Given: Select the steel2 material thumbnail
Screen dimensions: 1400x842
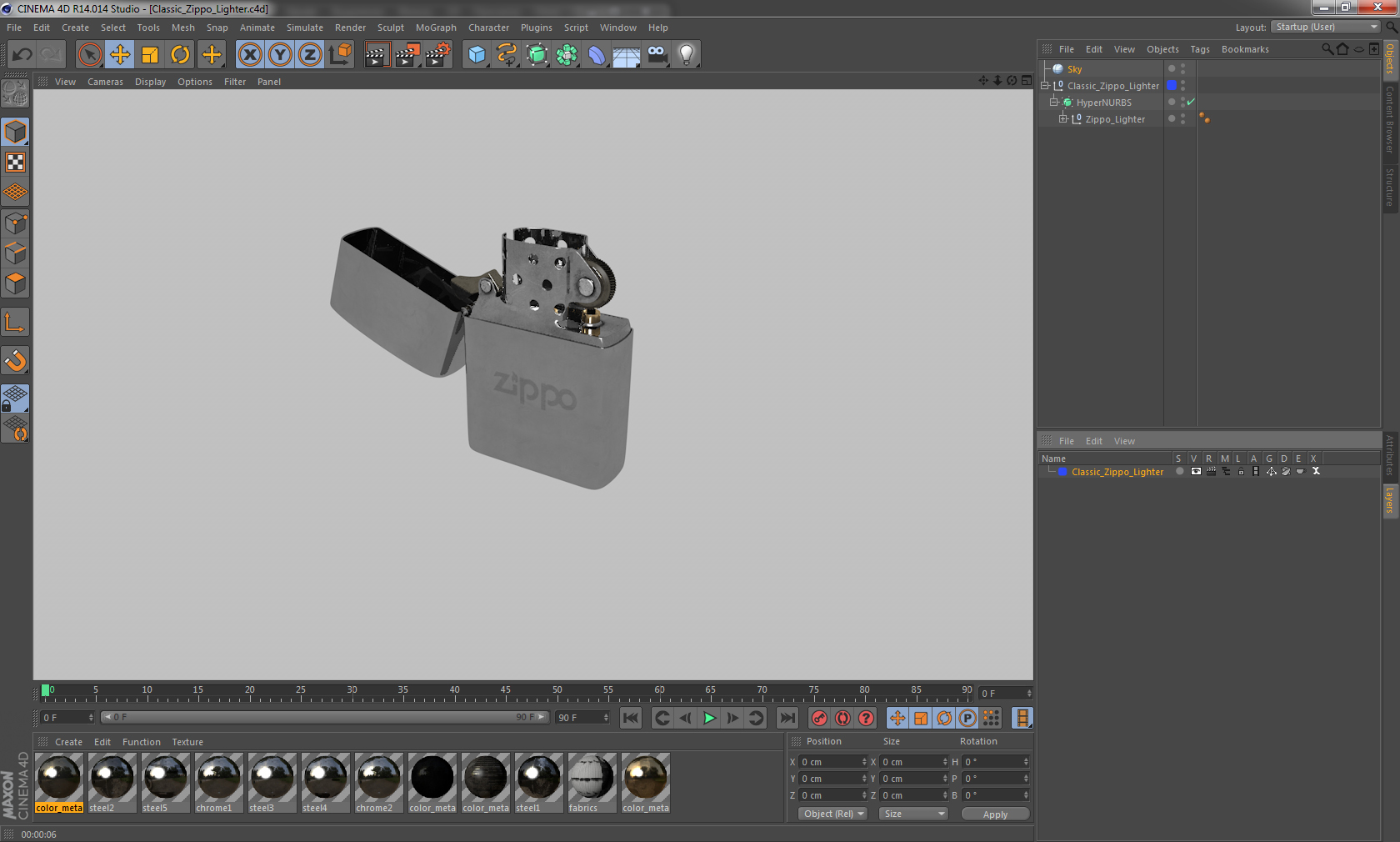Looking at the screenshot, I should click(112, 783).
